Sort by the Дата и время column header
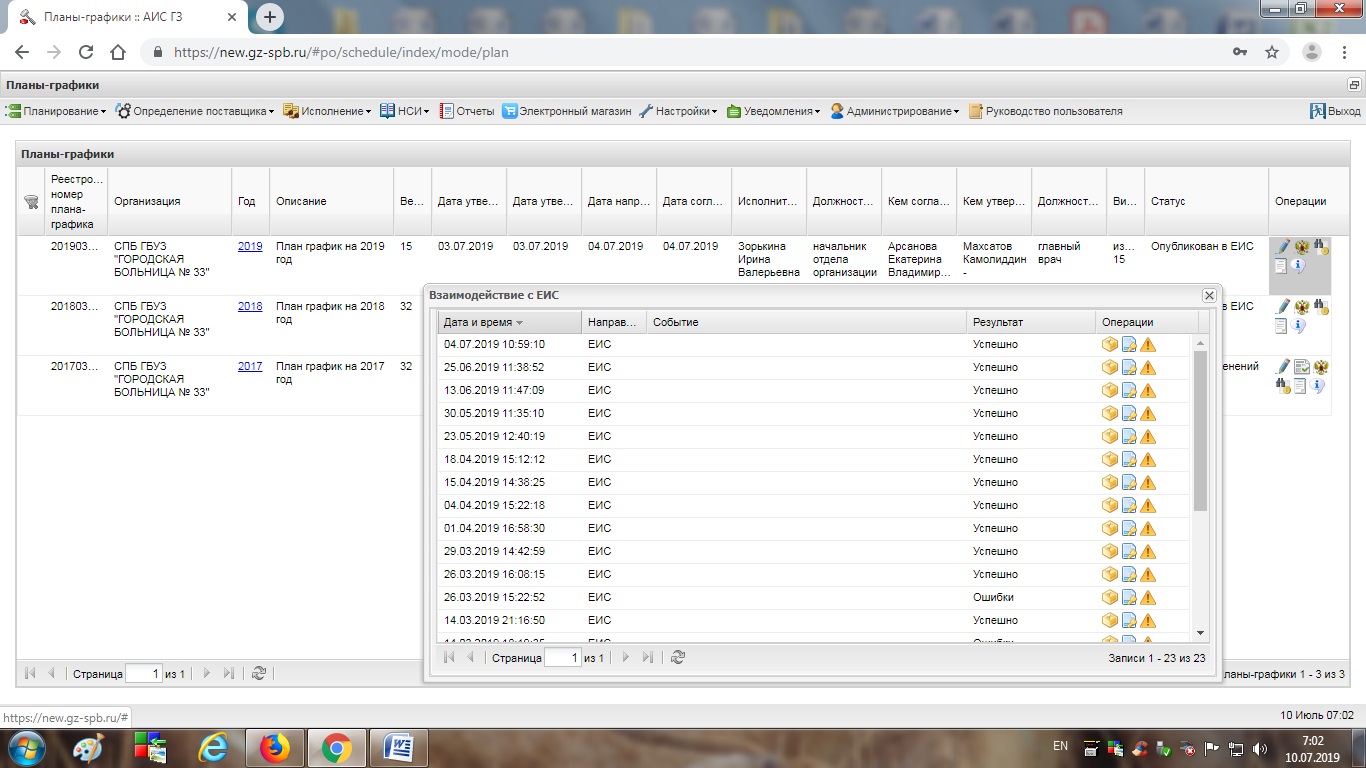 click(x=478, y=322)
